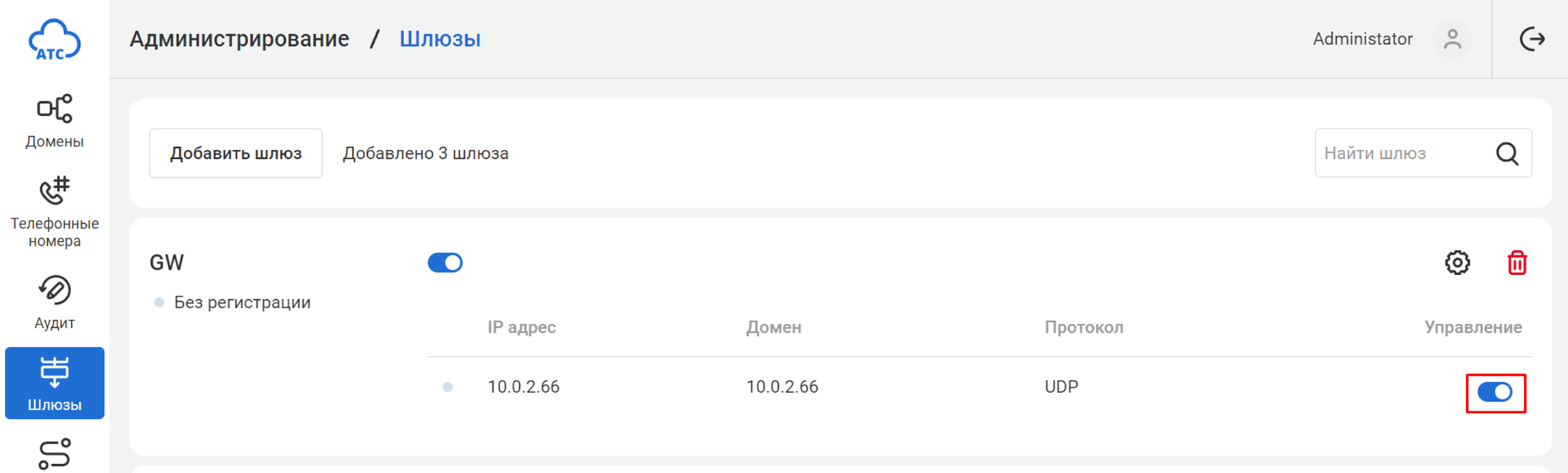Click the IP адрес column header
Viewport: 1568px width, 473px height.
coord(521,327)
